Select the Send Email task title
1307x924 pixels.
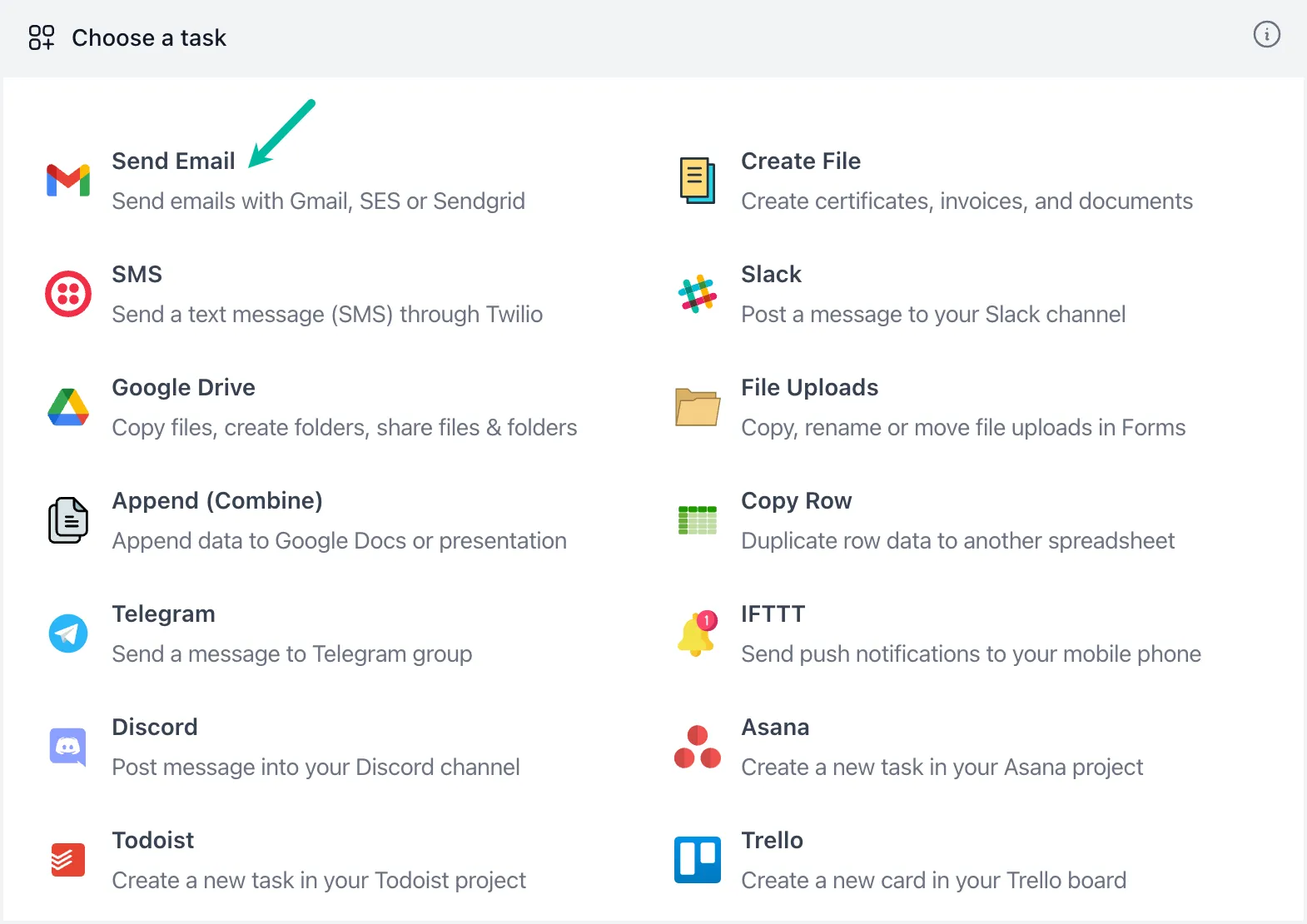tap(174, 161)
